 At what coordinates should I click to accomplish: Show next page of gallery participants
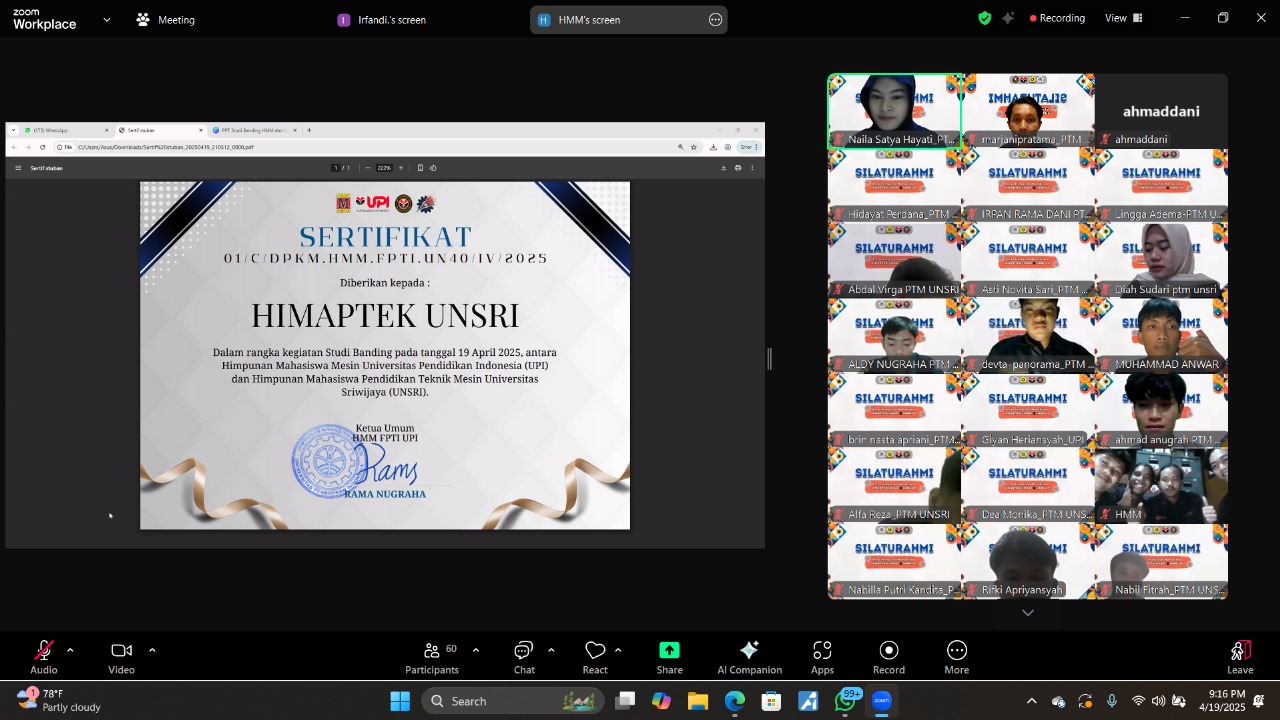click(x=1028, y=612)
